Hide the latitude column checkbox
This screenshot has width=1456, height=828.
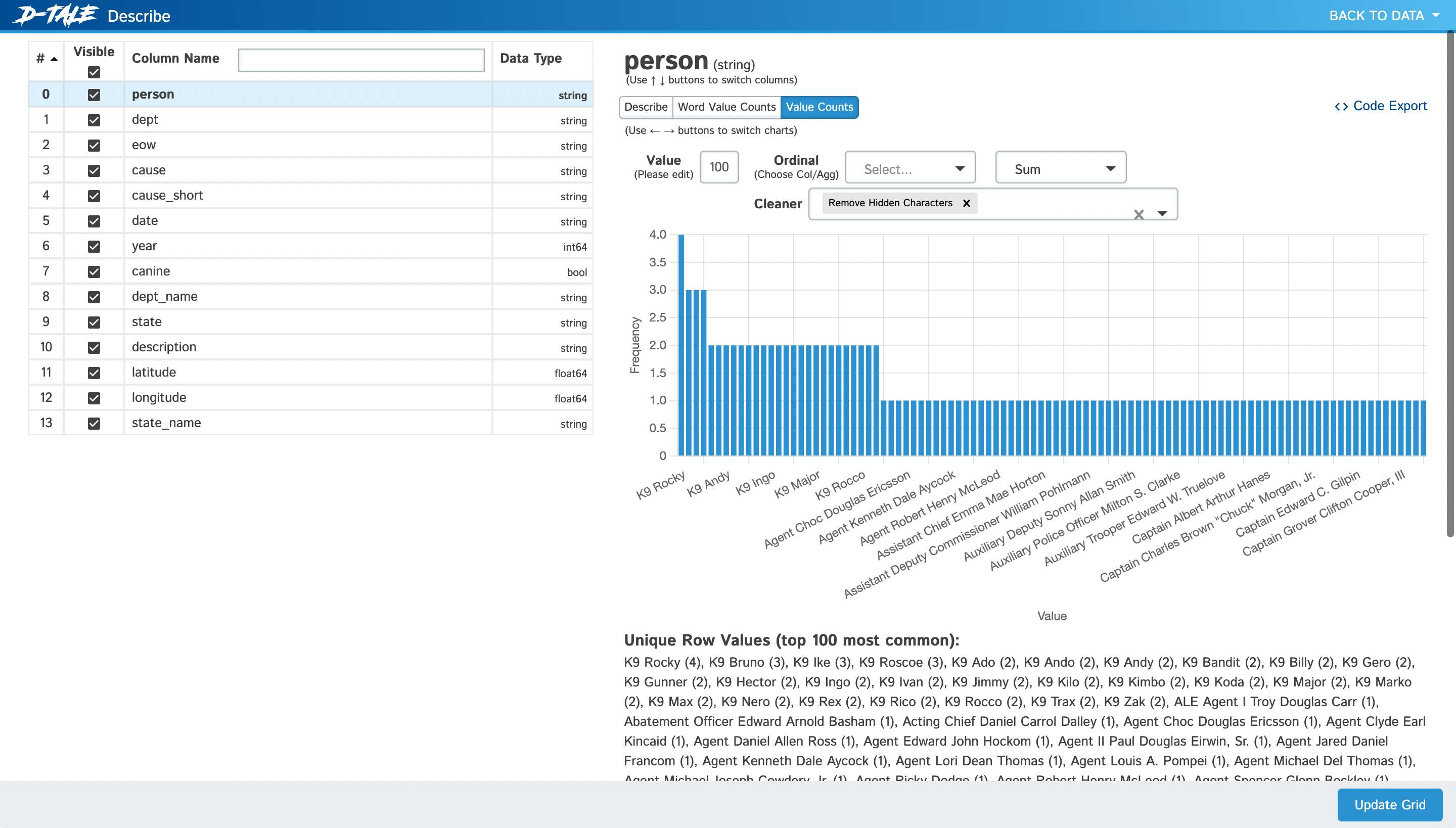pos(94,373)
